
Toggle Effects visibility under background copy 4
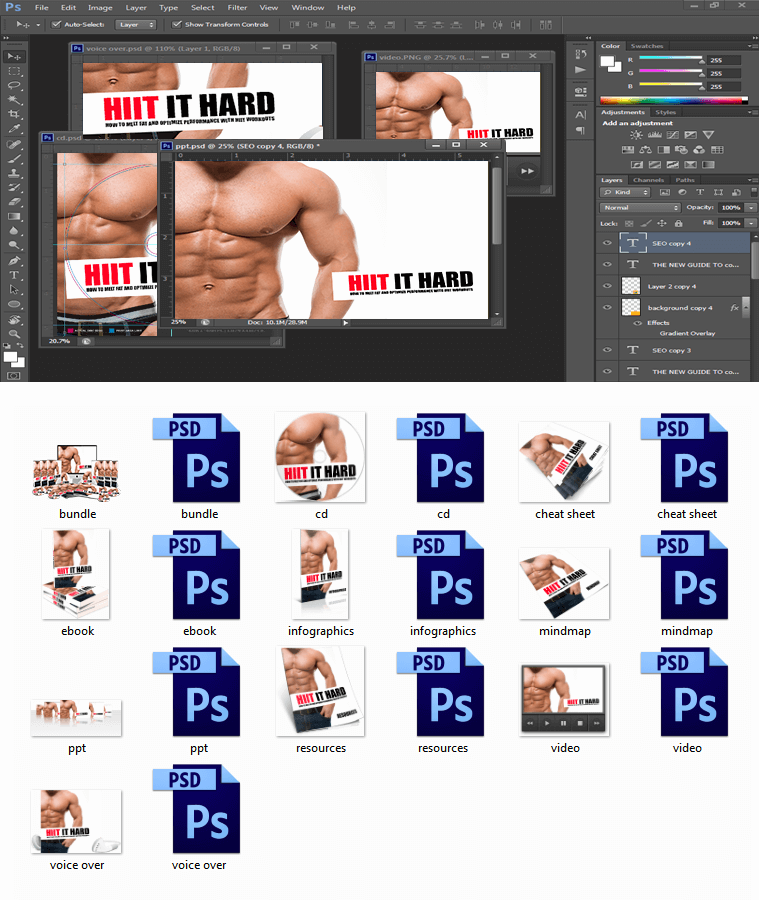(x=637, y=323)
